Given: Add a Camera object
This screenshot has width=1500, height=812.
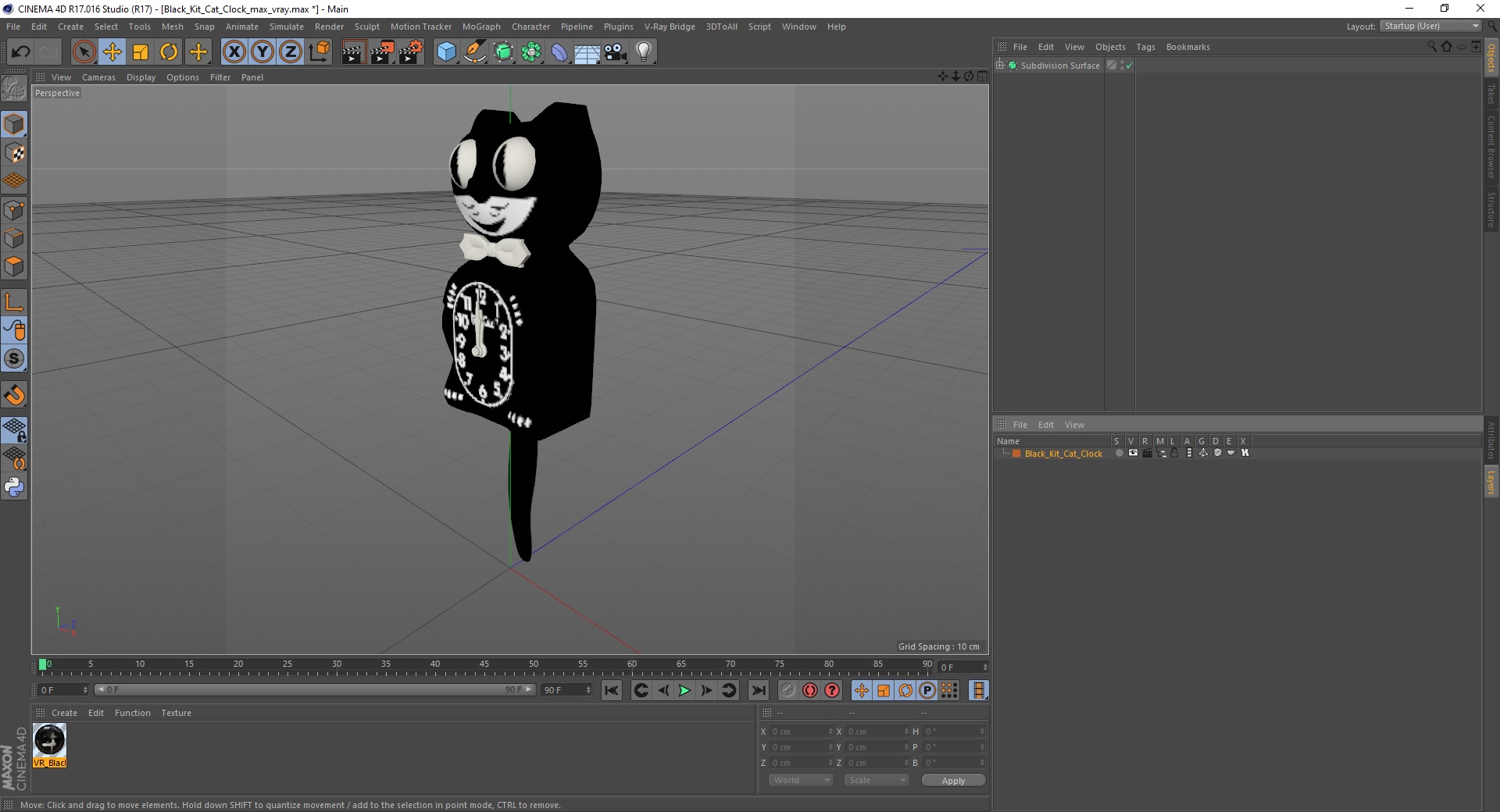Looking at the screenshot, I should coord(616,52).
